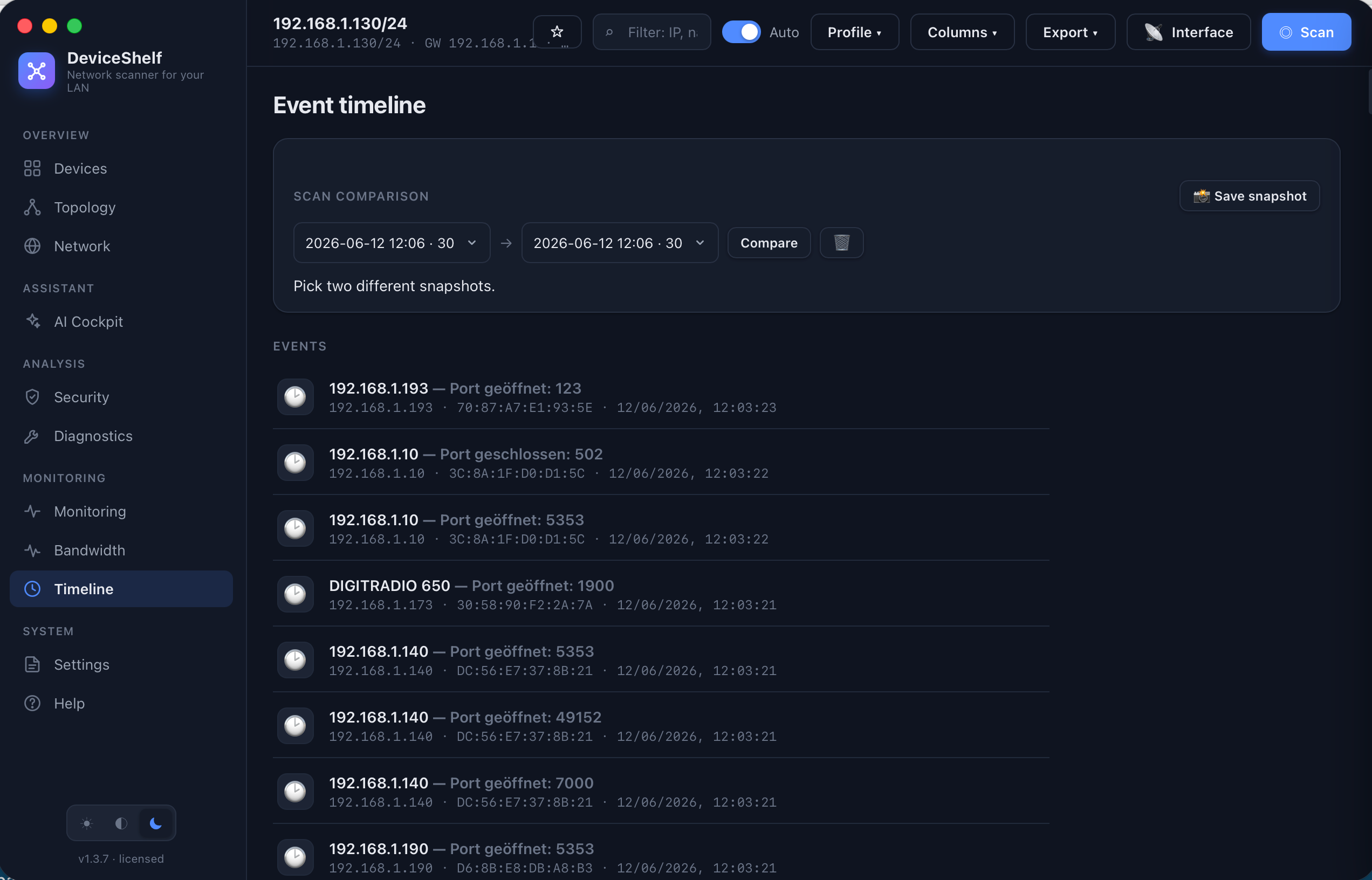Switch to light theme sun icon
The height and width of the screenshot is (880, 1372).
(87, 823)
